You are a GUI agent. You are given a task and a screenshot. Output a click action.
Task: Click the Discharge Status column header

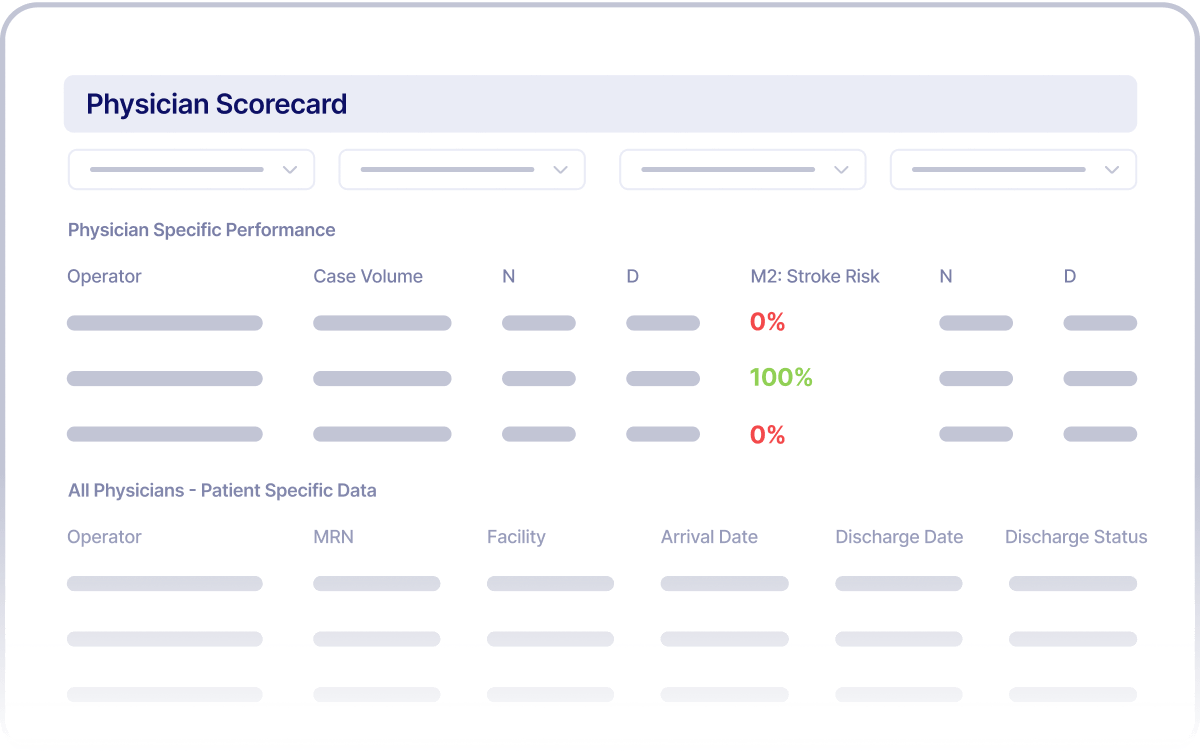coord(1076,537)
